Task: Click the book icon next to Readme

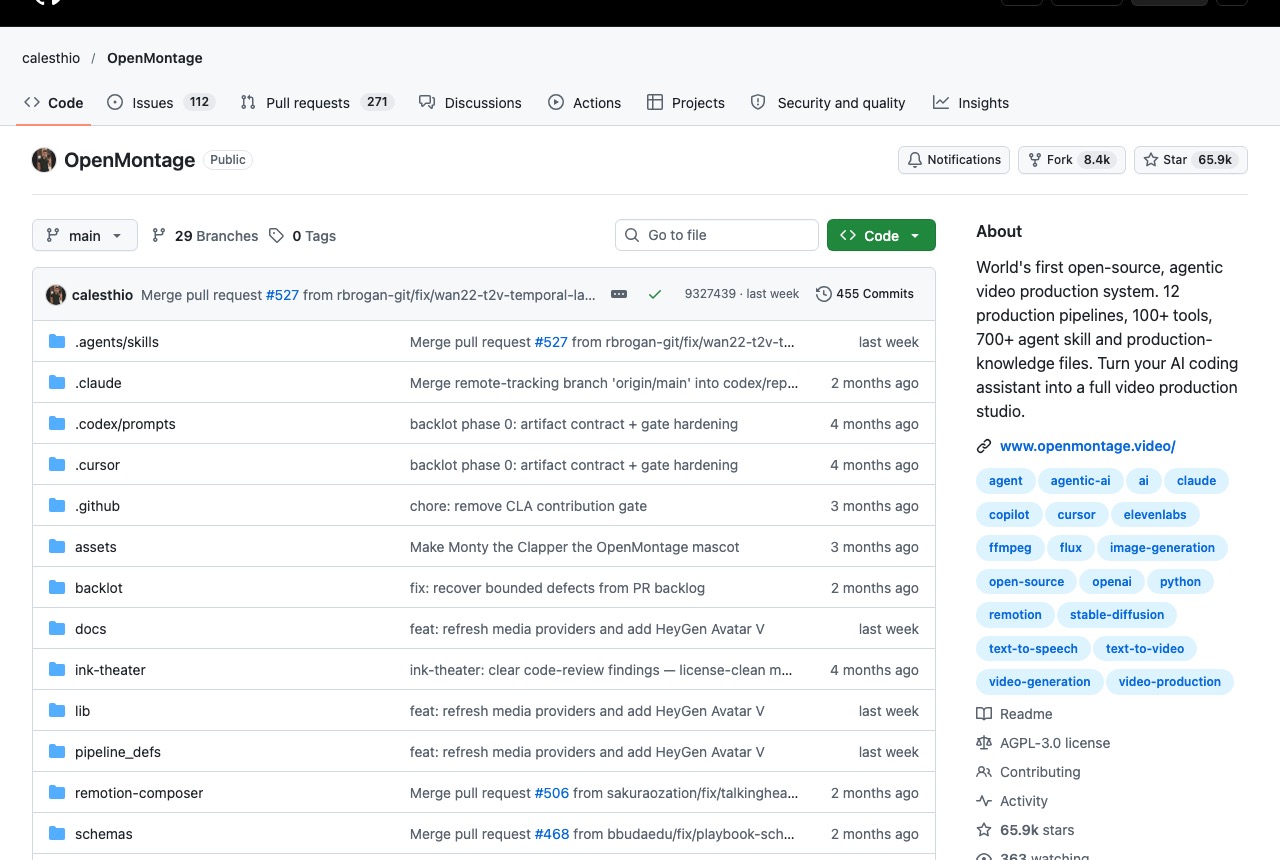Action: [x=984, y=714]
